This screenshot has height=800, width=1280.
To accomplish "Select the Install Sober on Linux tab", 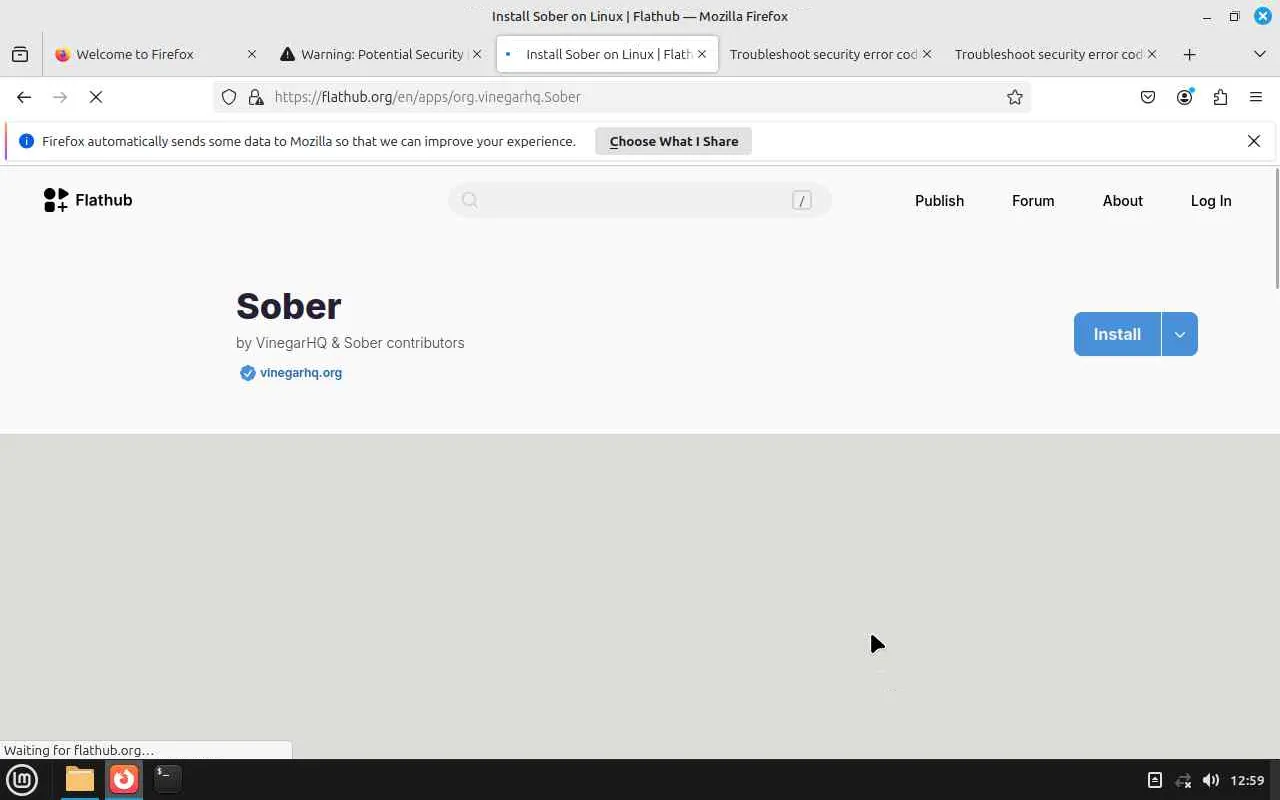I will 607,54.
